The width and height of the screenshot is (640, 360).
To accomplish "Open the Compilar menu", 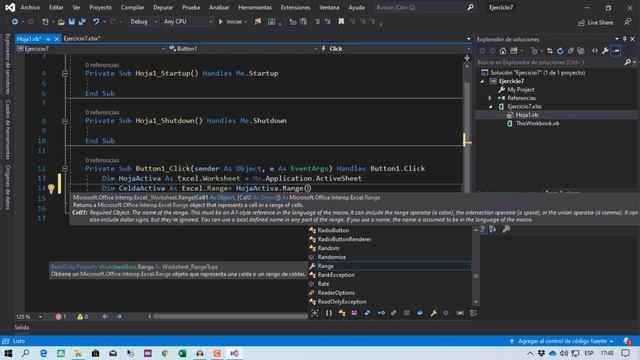I will 132,8.
